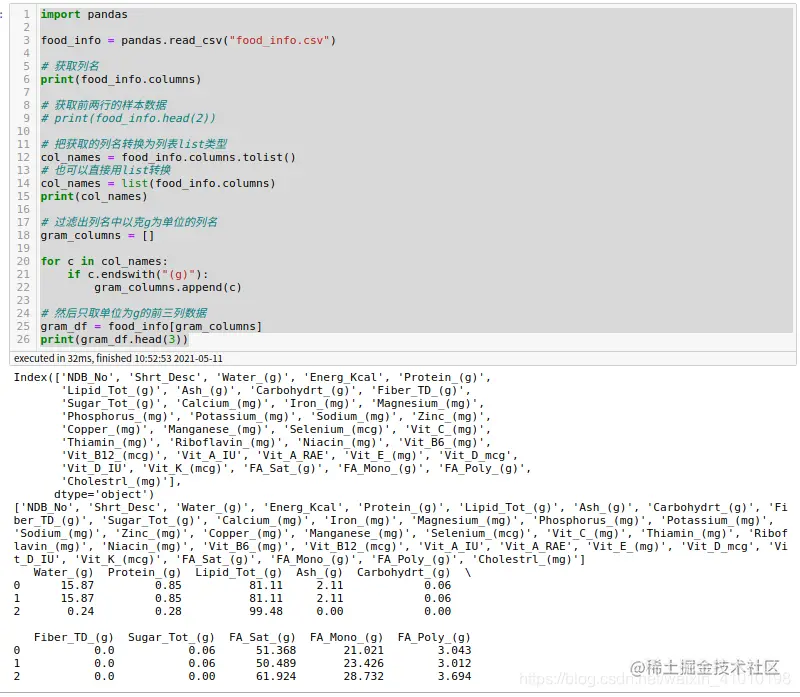The width and height of the screenshot is (800, 697).
Task: Click the comment on line 24
Action: [124, 313]
